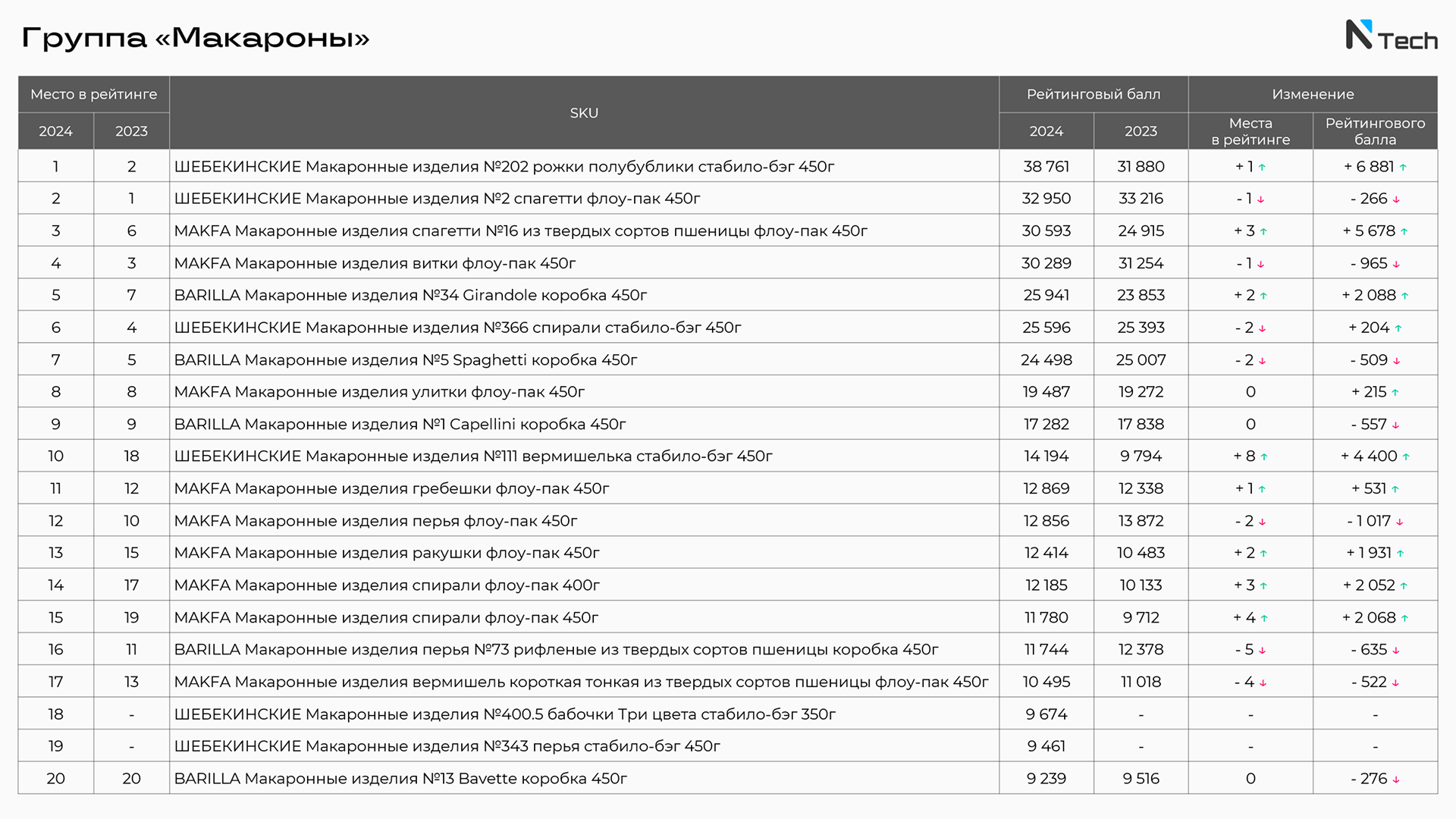This screenshot has width=1456, height=819.
Task: Click the green up arrow next to + 6 881
Action: pyautogui.click(x=1403, y=168)
